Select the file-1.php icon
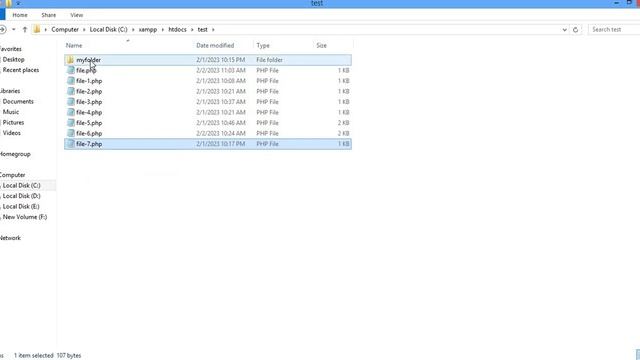 71,81
